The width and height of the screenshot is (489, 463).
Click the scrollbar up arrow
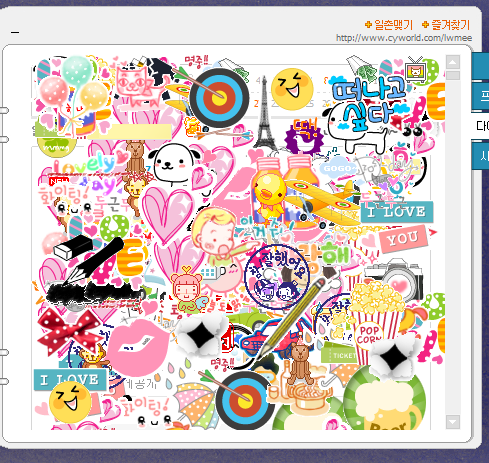click(x=453, y=62)
